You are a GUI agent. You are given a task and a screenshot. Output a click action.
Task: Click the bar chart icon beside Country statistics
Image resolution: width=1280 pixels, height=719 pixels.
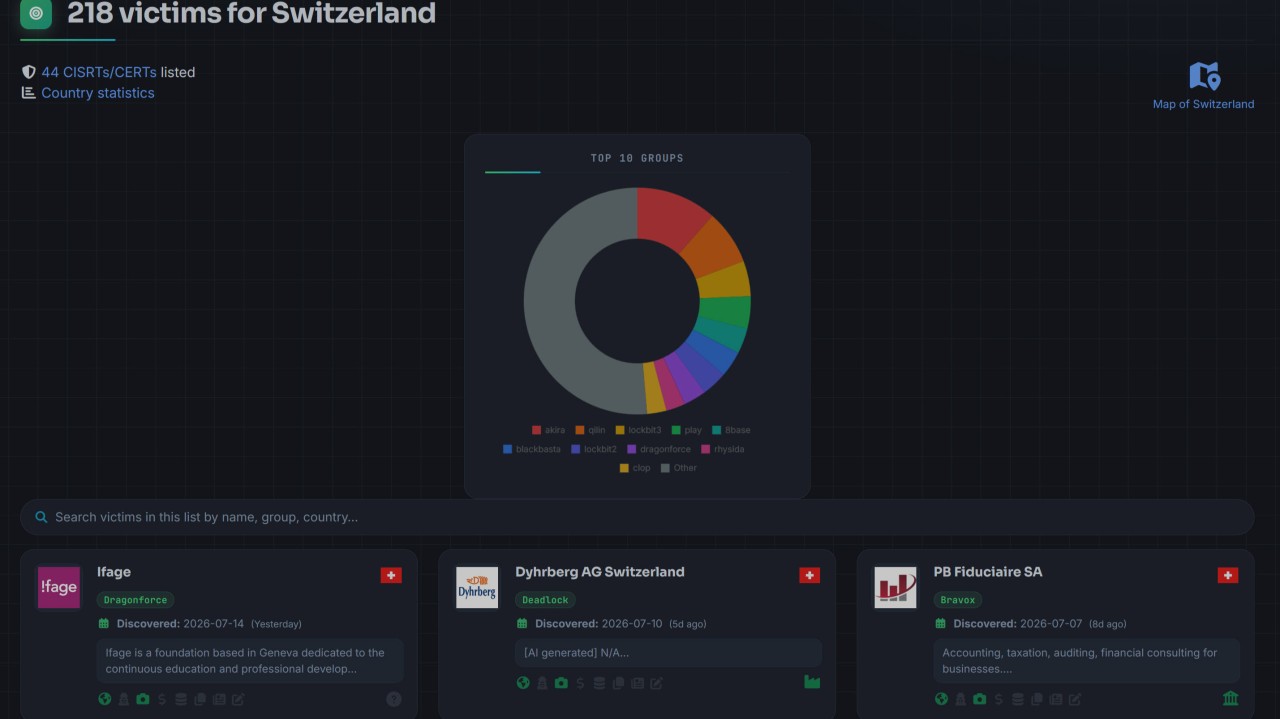[29, 93]
